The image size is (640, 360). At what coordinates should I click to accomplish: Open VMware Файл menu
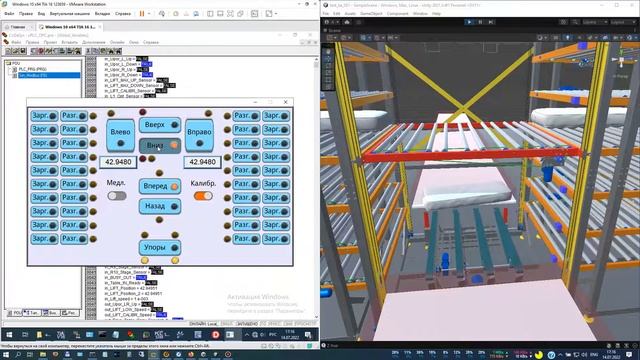point(9,13)
